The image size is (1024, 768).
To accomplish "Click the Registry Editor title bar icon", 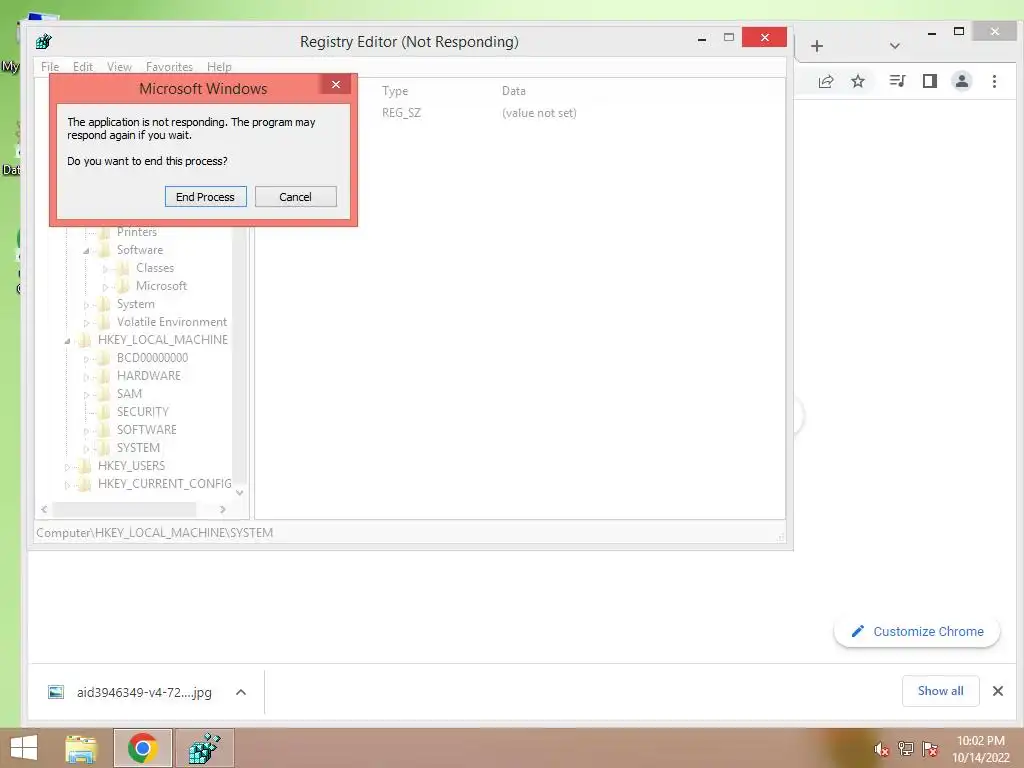I will coord(44,42).
